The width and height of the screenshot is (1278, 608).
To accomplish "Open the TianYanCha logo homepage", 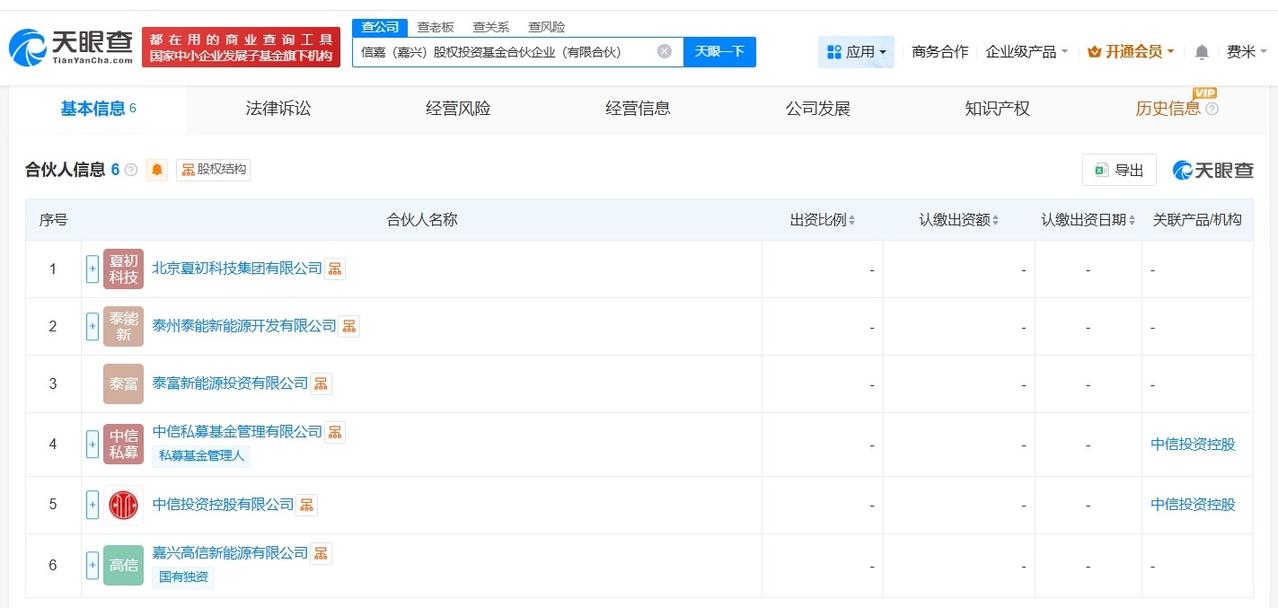I will pos(72,46).
